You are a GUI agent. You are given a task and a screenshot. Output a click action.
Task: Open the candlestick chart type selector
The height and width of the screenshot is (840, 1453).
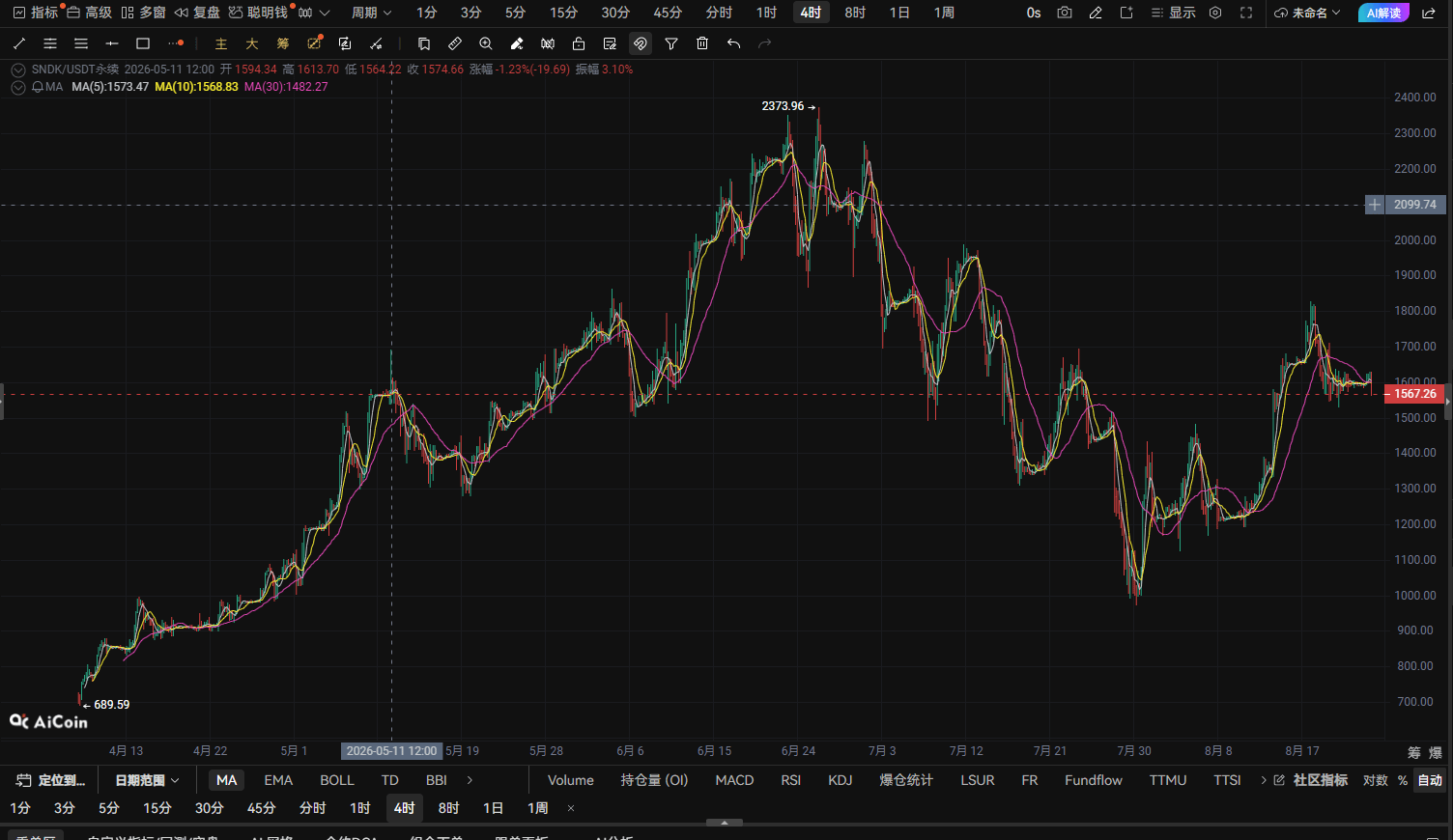[x=313, y=13]
